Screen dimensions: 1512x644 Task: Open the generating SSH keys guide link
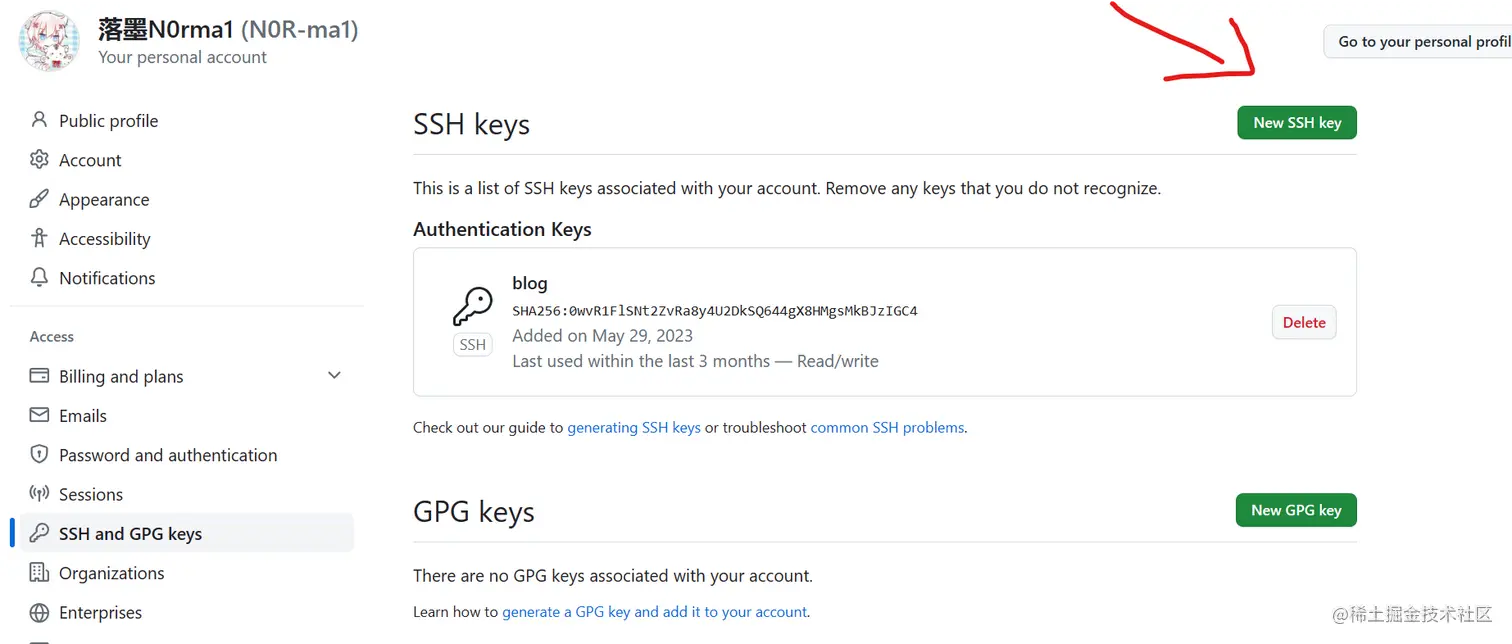pos(633,428)
